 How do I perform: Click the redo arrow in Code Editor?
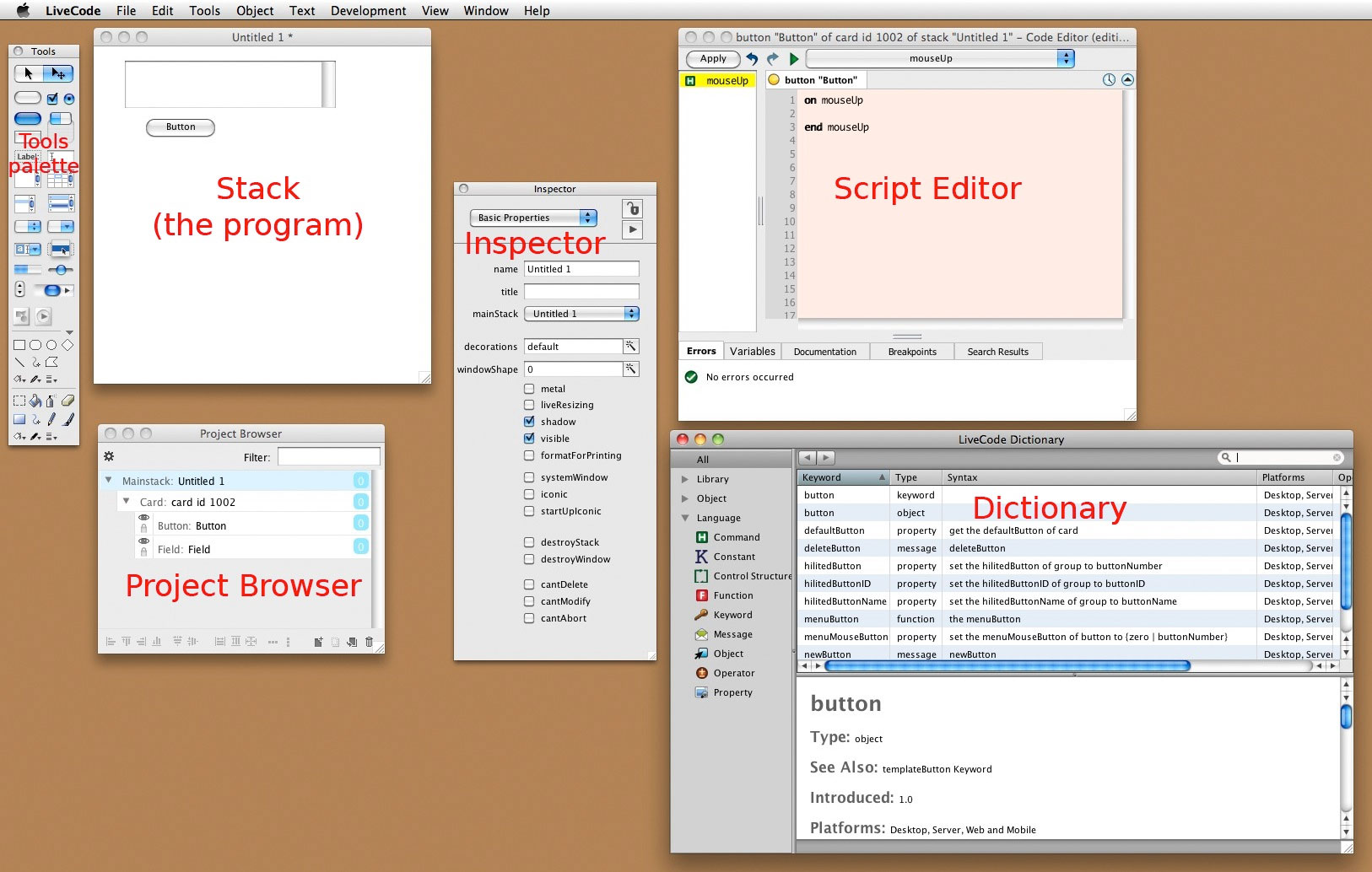tap(772, 59)
